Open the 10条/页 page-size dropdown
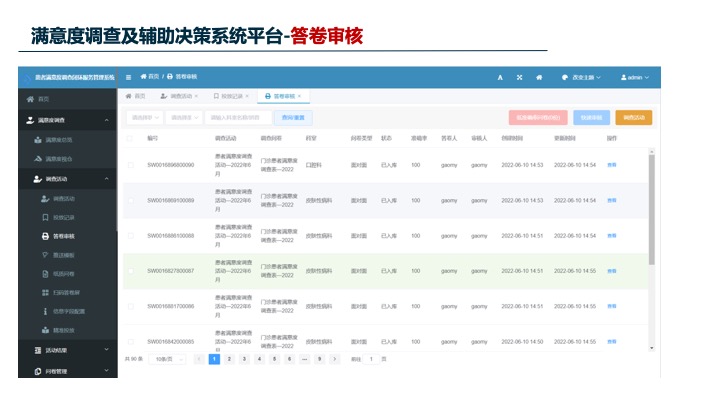The height and width of the screenshot is (405, 720). point(167,359)
